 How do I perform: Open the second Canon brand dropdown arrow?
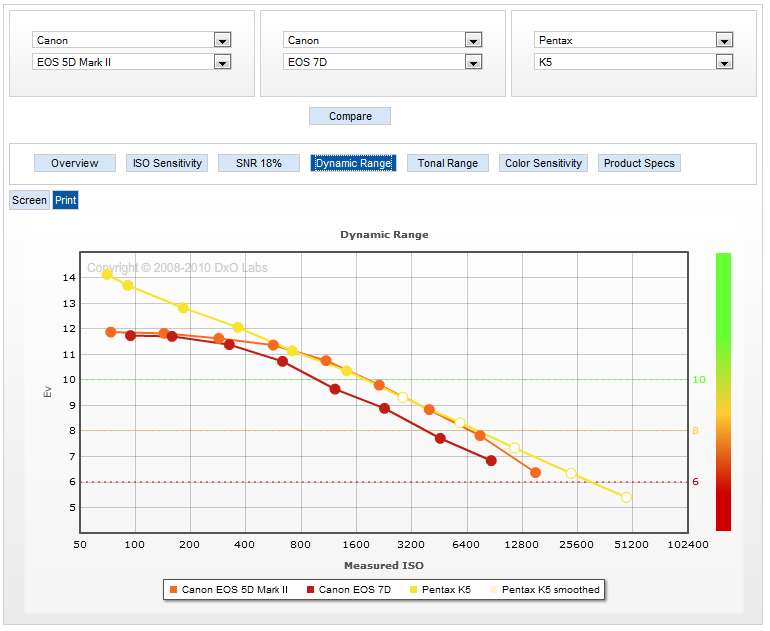[473, 40]
